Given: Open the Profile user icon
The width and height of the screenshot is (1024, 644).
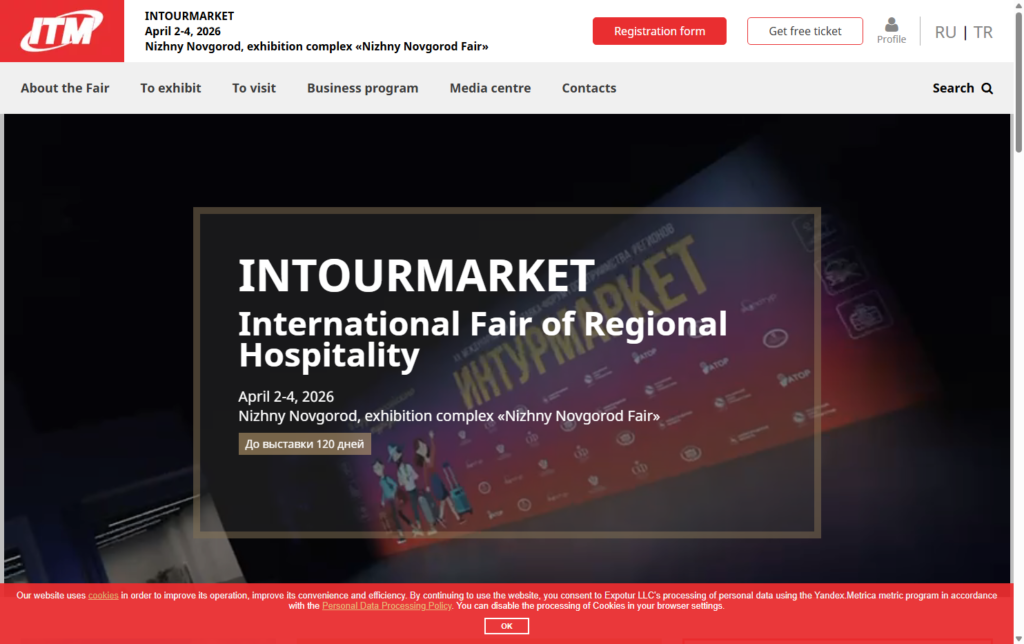Looking at the screenshot, I should 891,26.
